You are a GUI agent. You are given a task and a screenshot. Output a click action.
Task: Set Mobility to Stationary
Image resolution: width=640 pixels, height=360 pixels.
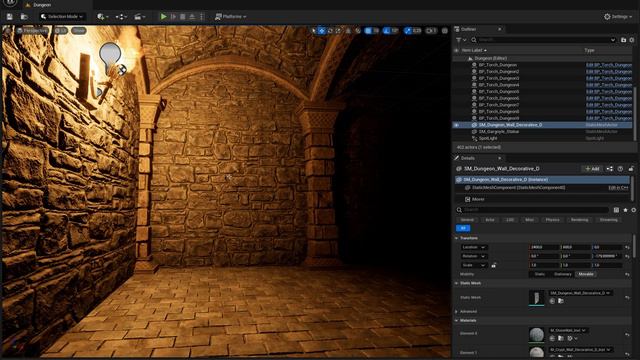[562, 274]
